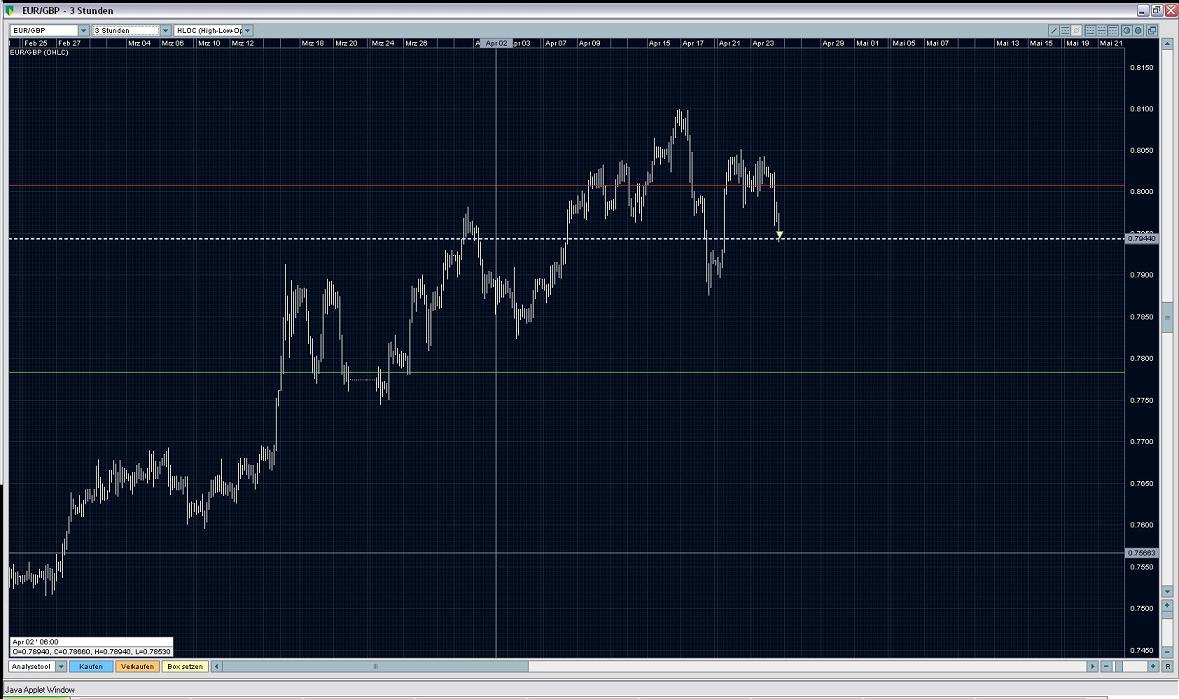Click the Mai 07 date label
1179x699 pixels.
click(x=938, y=43)
